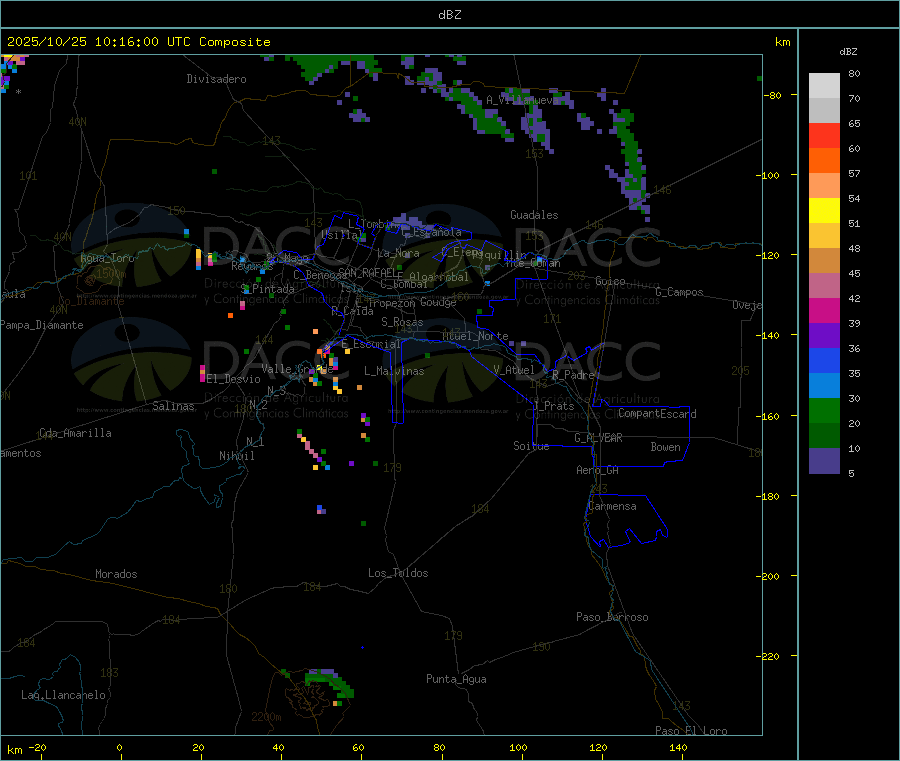
Task: Click the '100' tick on the horizontal km axis
Action: (518, 747)
